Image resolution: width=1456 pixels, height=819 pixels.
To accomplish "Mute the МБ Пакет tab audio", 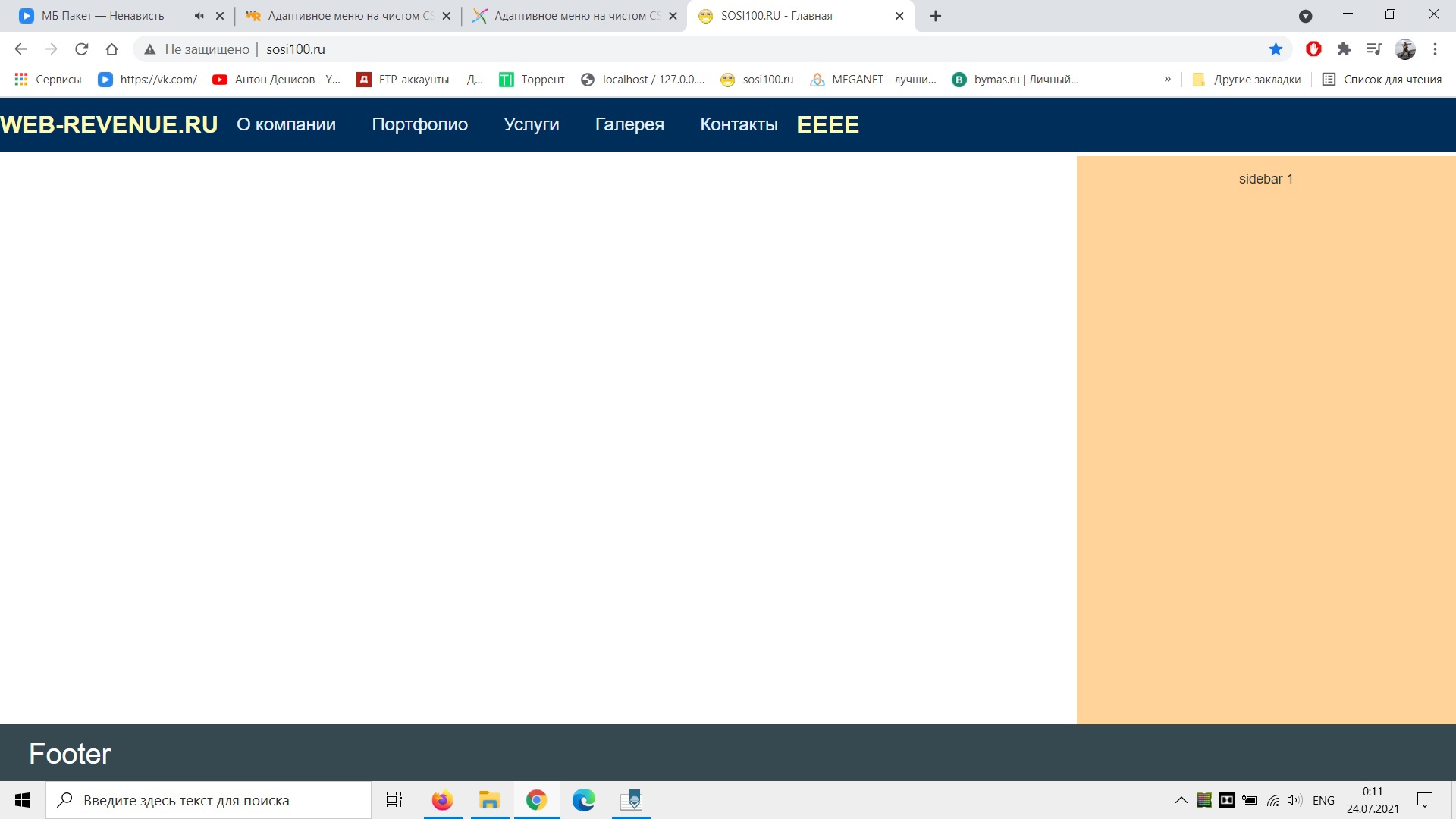I will [x=199, y=16].
